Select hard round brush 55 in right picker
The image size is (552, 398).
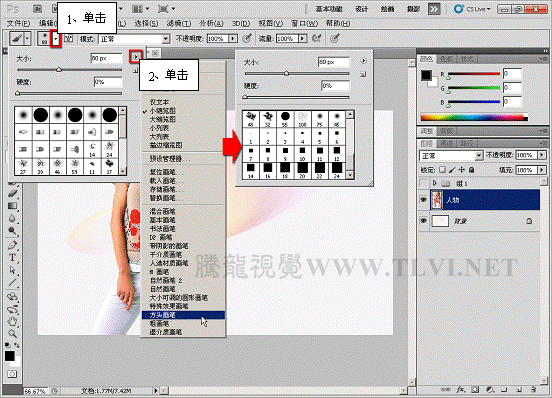coord(285,119)
